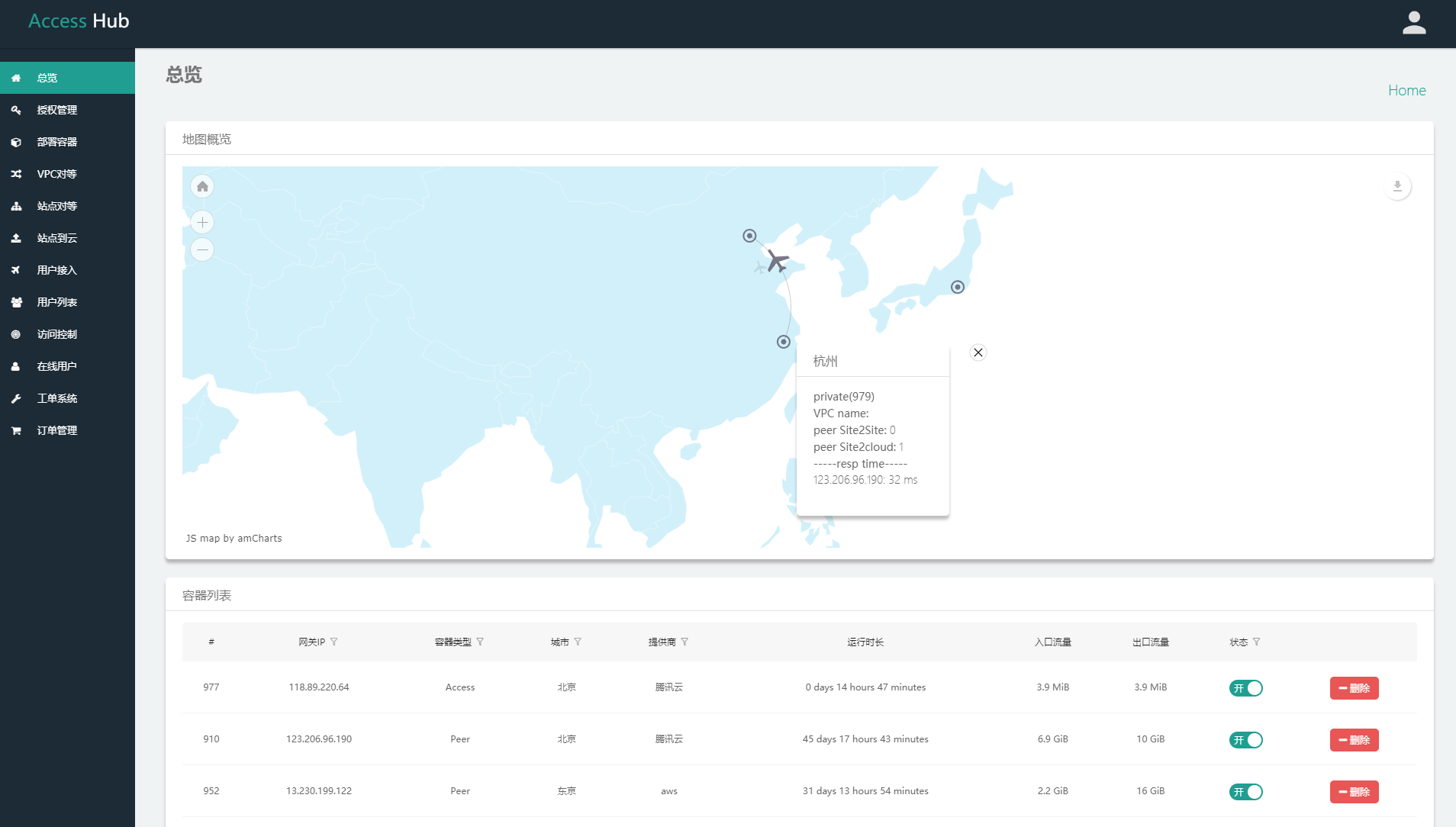This screenshot has height=827, width=1456.
Task: Click the person icon for 在线用户
Action: point(16,366)
